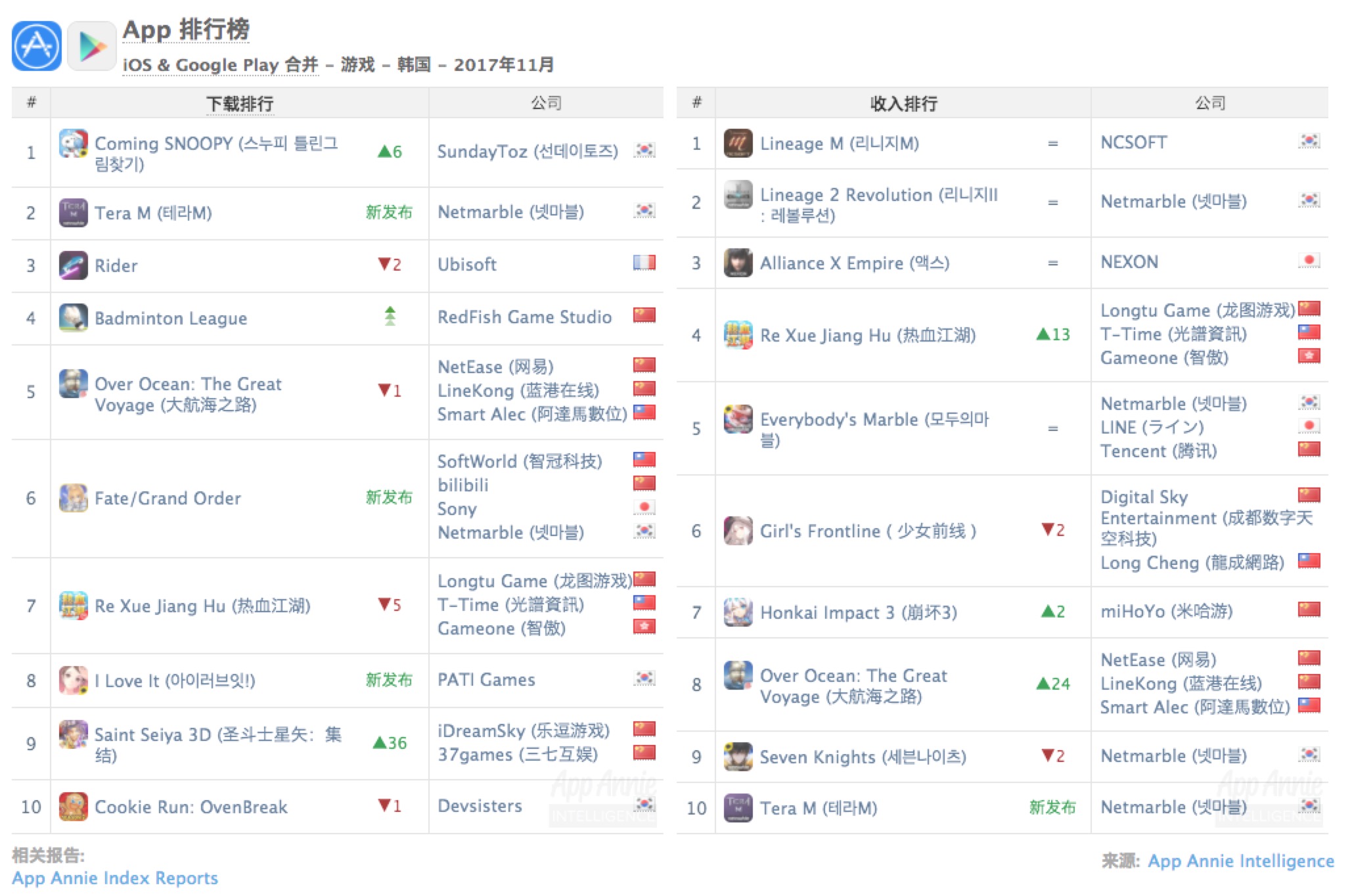Click Re Xue Jiang Hu icon in revenue ranking
Screen dimensions: 1352x896
coord(738,335)
